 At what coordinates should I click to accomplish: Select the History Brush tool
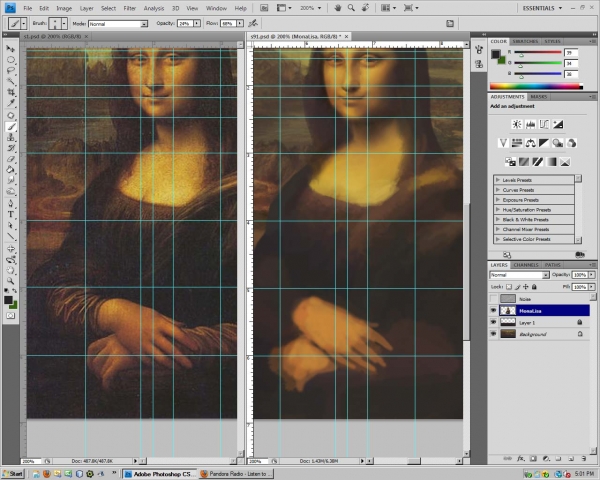10,148
